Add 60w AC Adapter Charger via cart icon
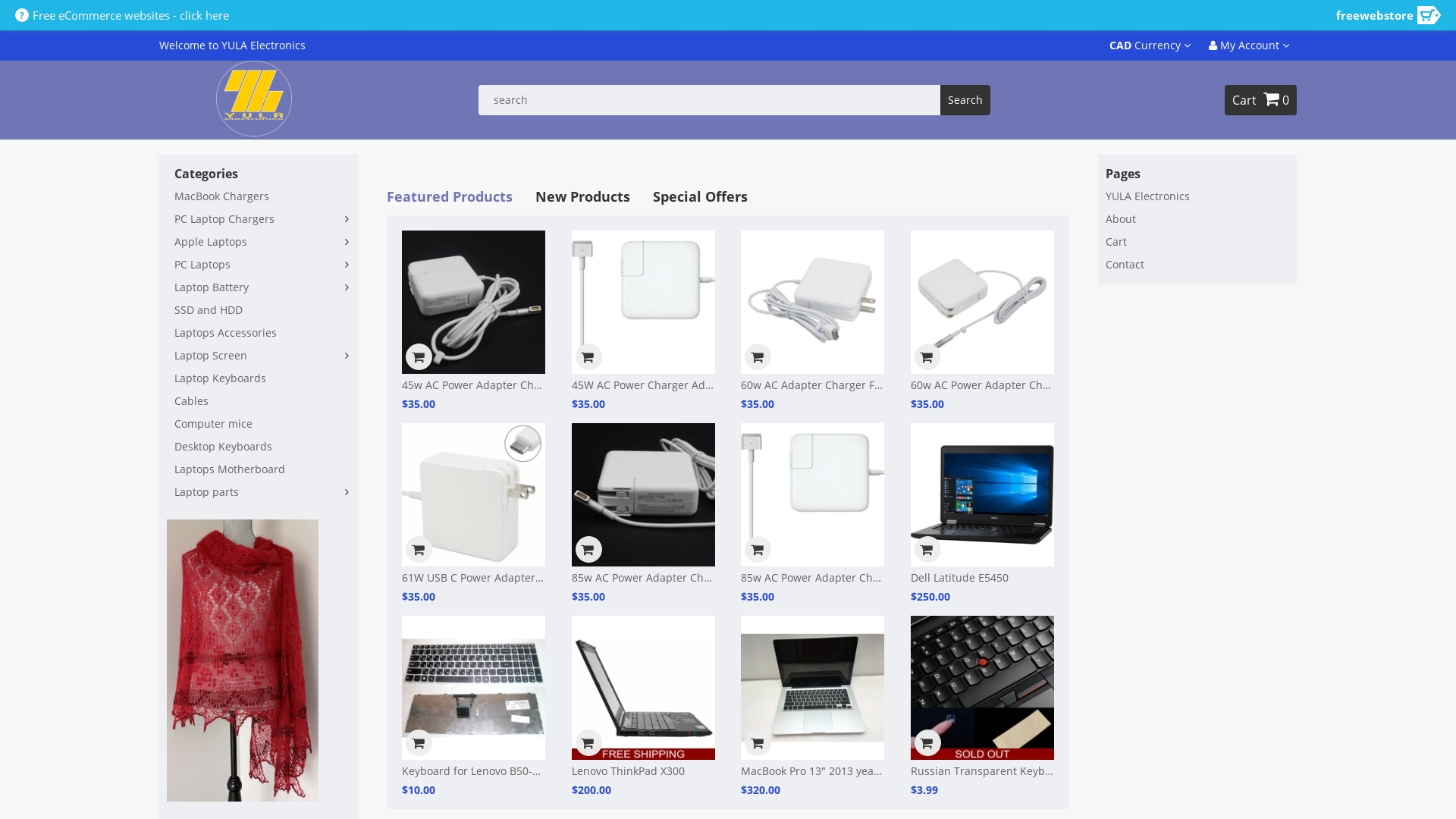Viewport: 1456px width, 819px height. pos(758,357)
